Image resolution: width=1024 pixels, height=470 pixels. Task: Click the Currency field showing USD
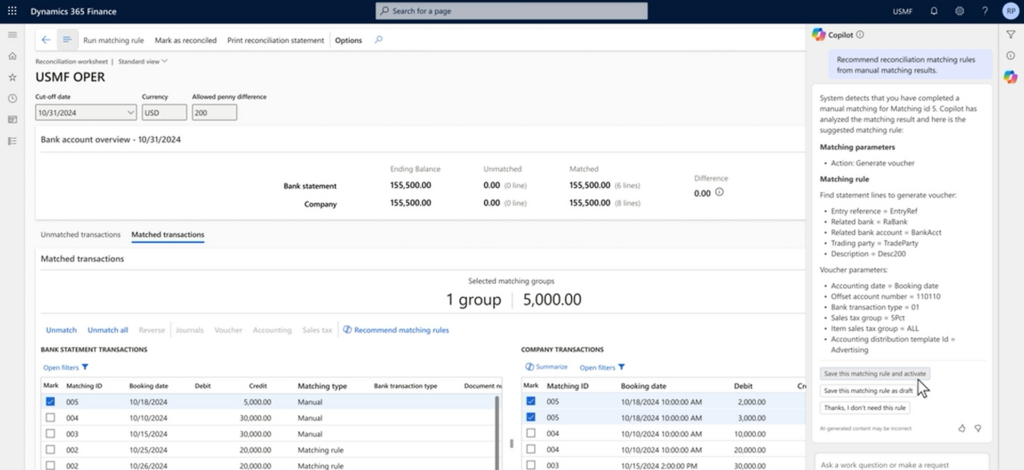click(164, 112)
